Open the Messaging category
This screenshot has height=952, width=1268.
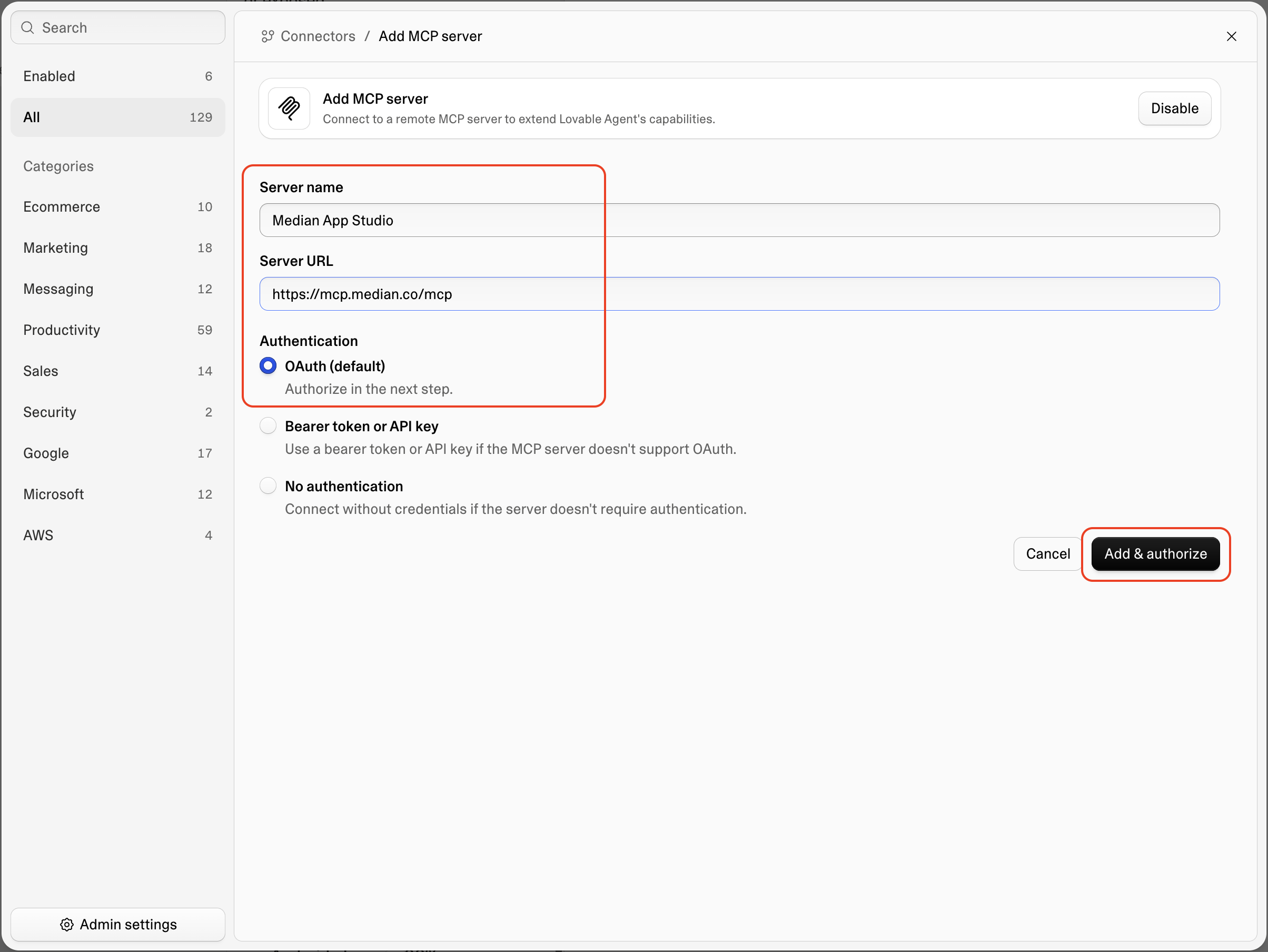click(117, 289)
